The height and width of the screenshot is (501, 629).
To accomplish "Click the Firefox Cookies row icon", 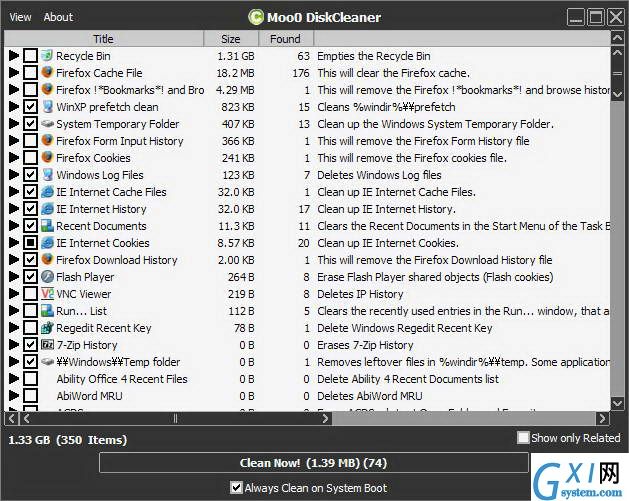I will (47, 157).
